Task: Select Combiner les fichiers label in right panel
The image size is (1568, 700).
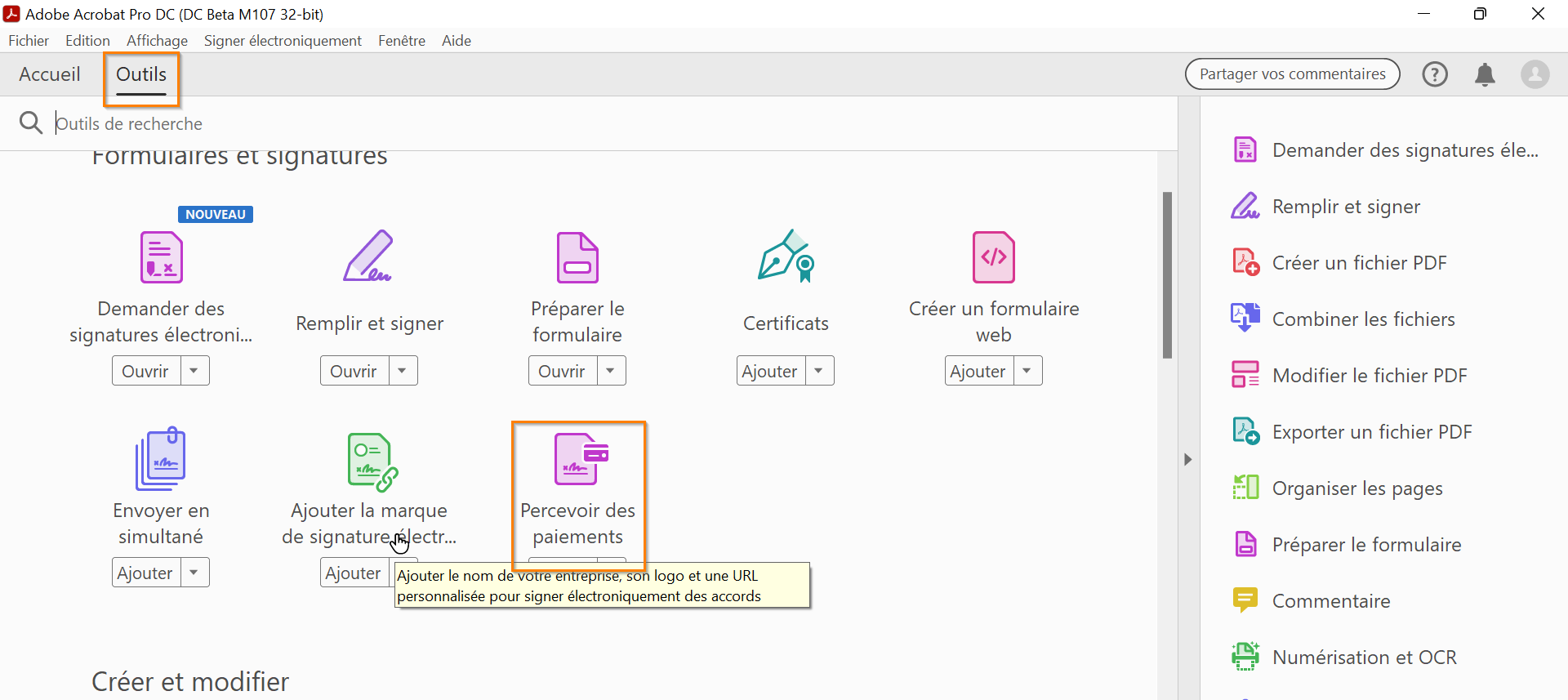Action: point(1364,319)
